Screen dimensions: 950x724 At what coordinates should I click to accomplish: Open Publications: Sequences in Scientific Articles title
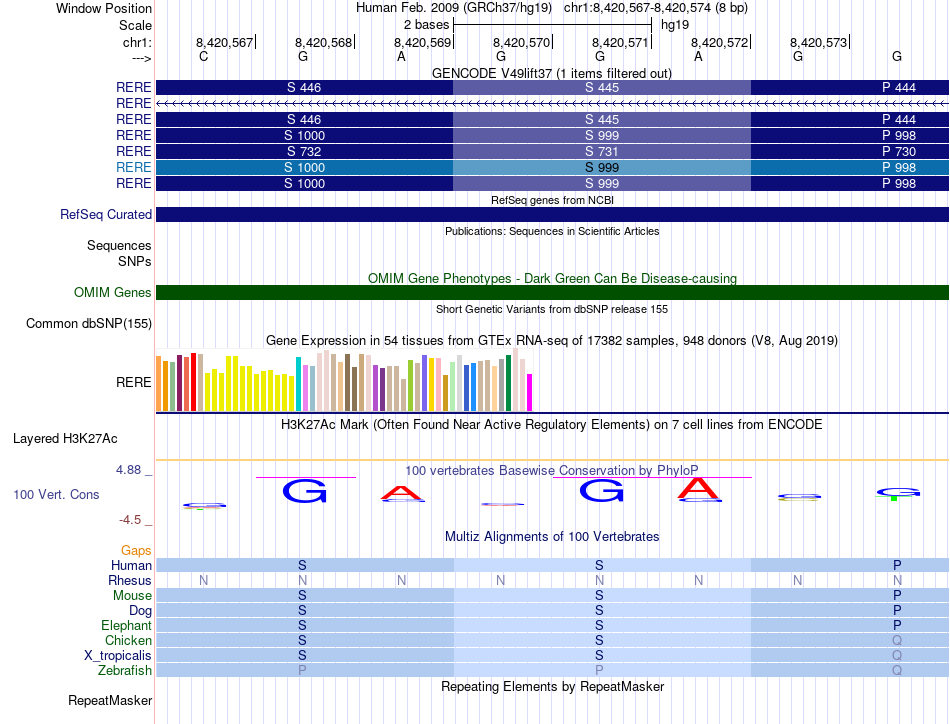click(x=552, y=231)
